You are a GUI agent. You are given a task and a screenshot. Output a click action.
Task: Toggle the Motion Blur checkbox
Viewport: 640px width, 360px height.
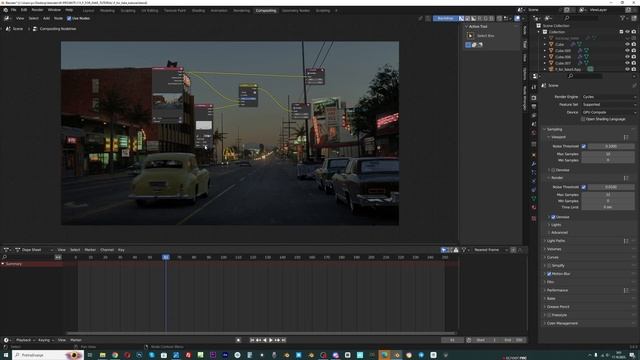coord(549,274)
